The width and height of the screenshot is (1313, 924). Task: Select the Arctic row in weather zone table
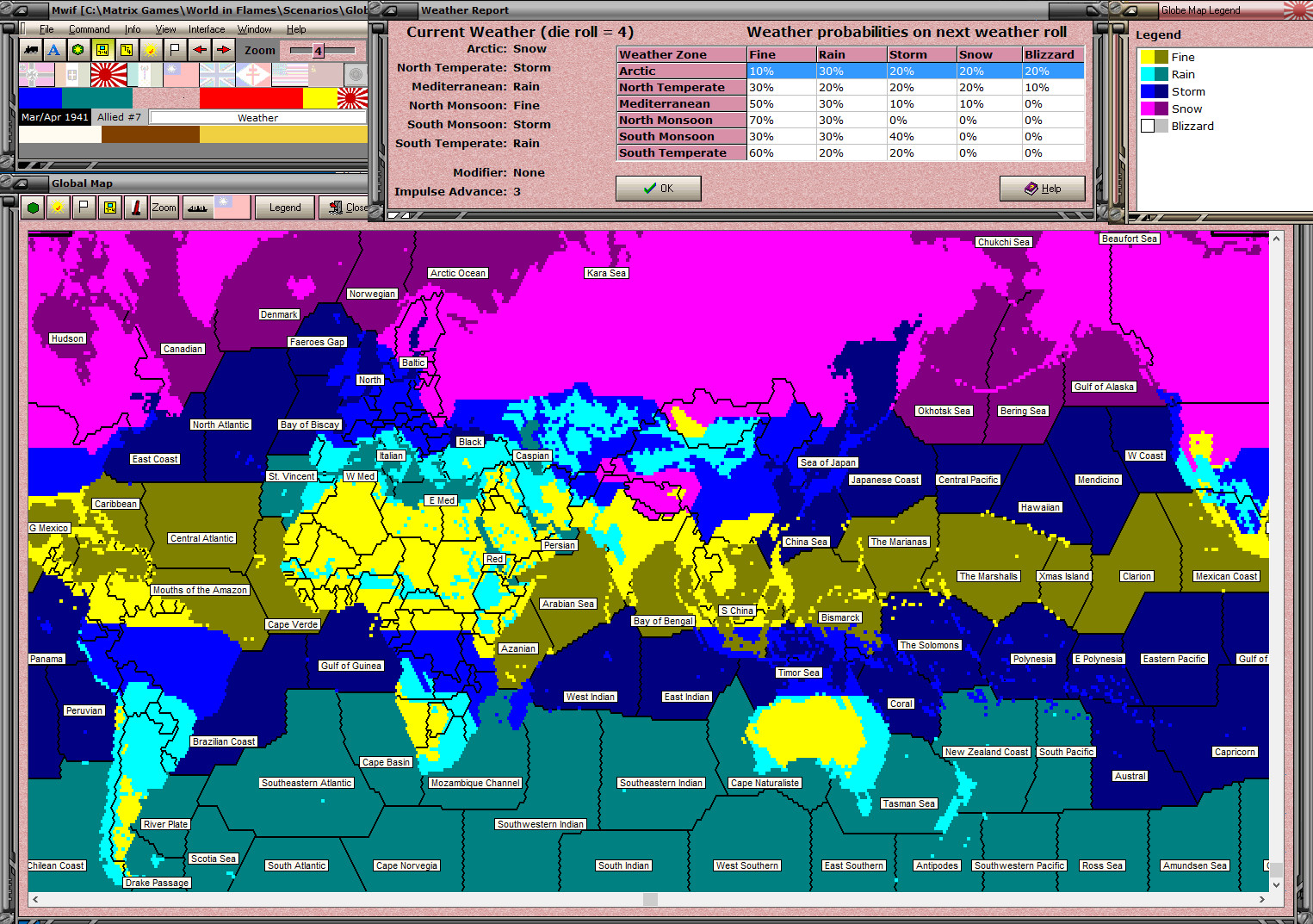[851, 71]
